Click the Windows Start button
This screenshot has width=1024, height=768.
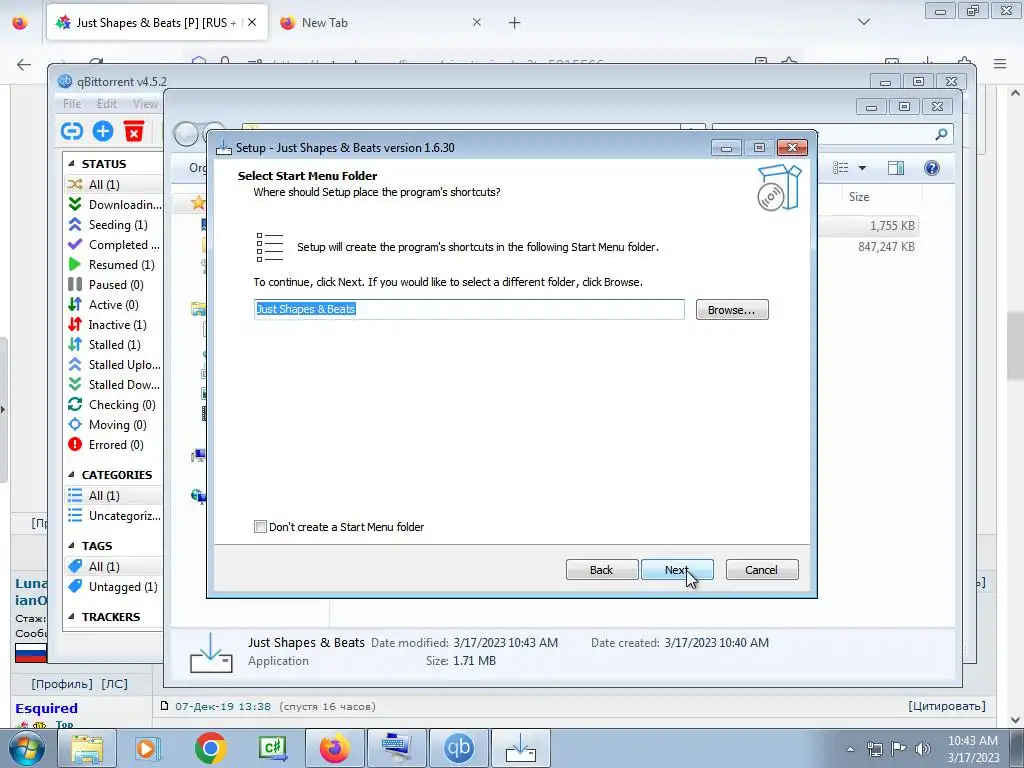pos(27,748)
